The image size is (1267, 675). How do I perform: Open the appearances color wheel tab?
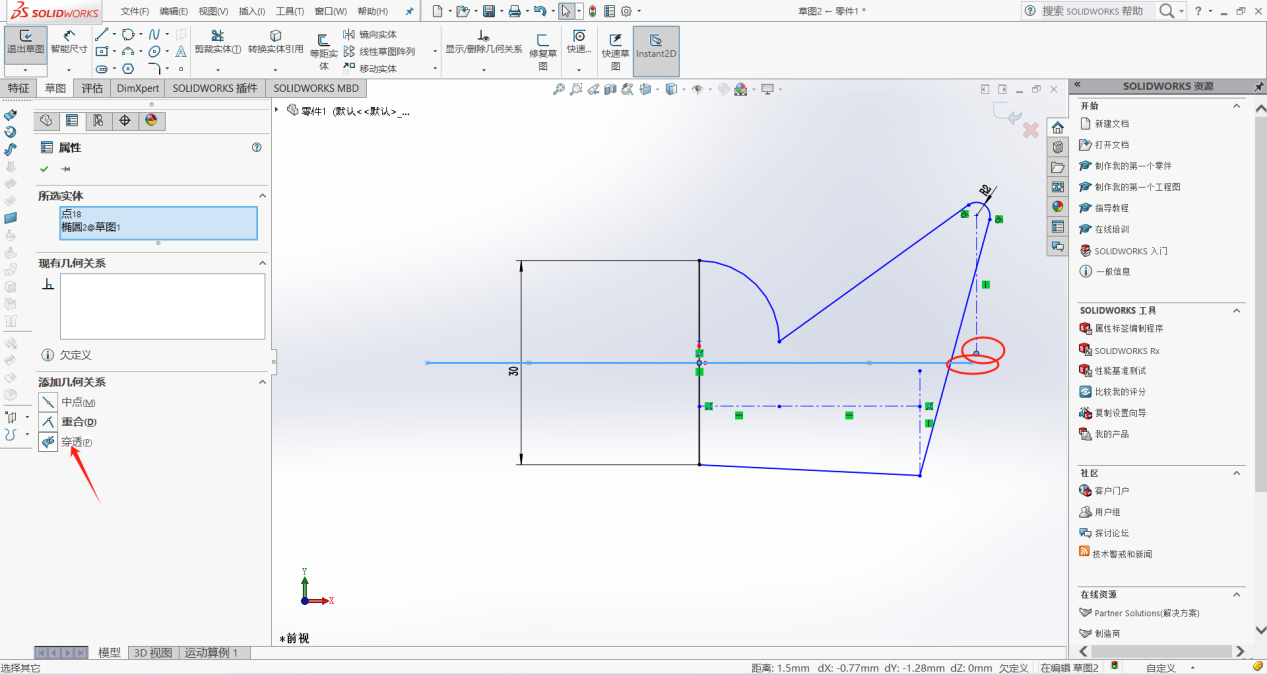click(151, 121)
